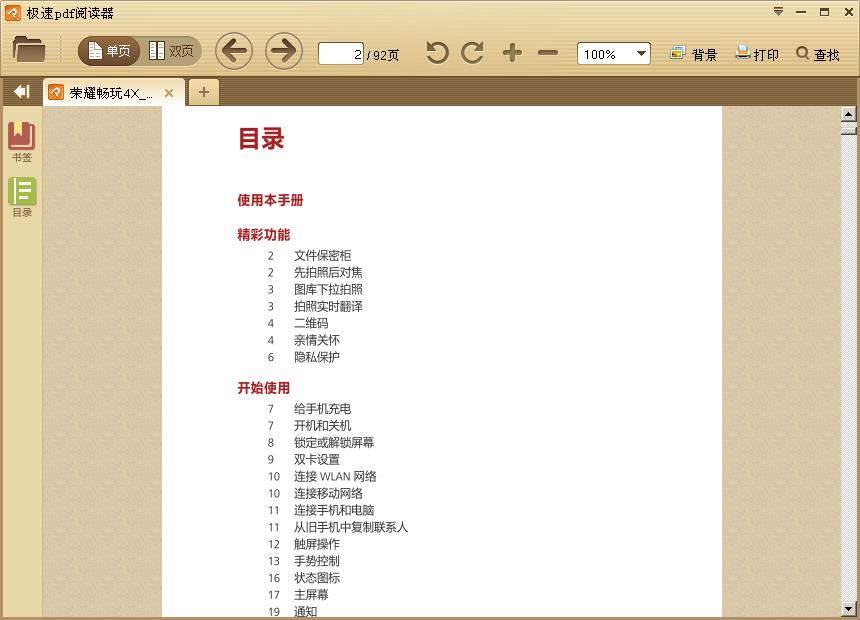The image size is (860, 620).
Task: Close the 荣耀畅玩4X document tab
Action: 169,93
